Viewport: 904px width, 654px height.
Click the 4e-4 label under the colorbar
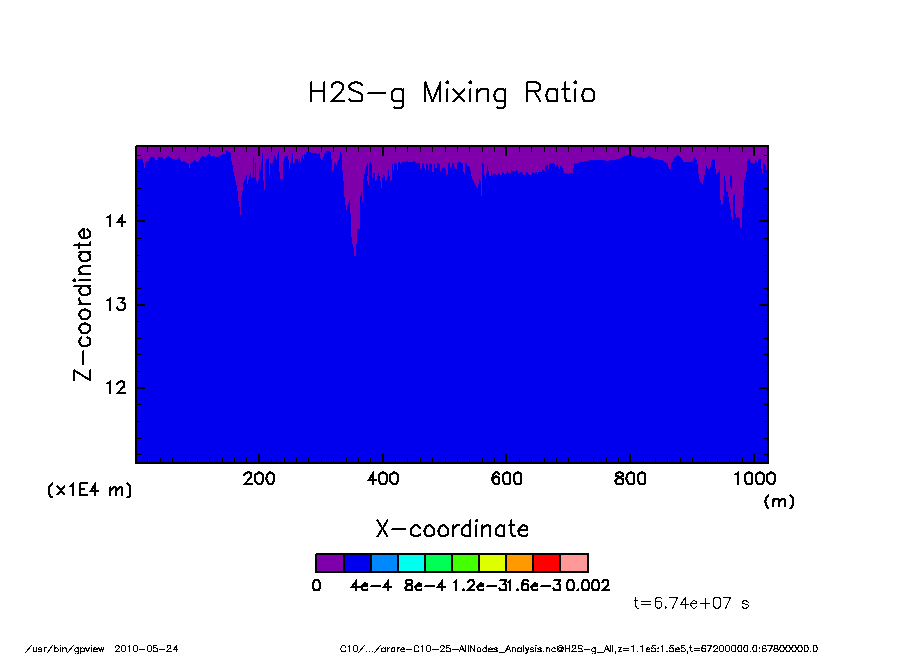point(370,586)
